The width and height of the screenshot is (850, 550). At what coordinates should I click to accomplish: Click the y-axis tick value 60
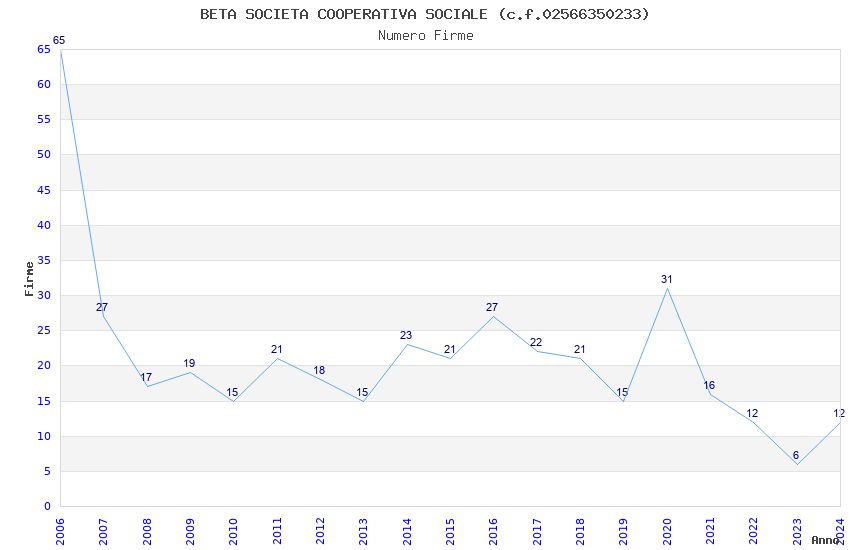(44, 85)
